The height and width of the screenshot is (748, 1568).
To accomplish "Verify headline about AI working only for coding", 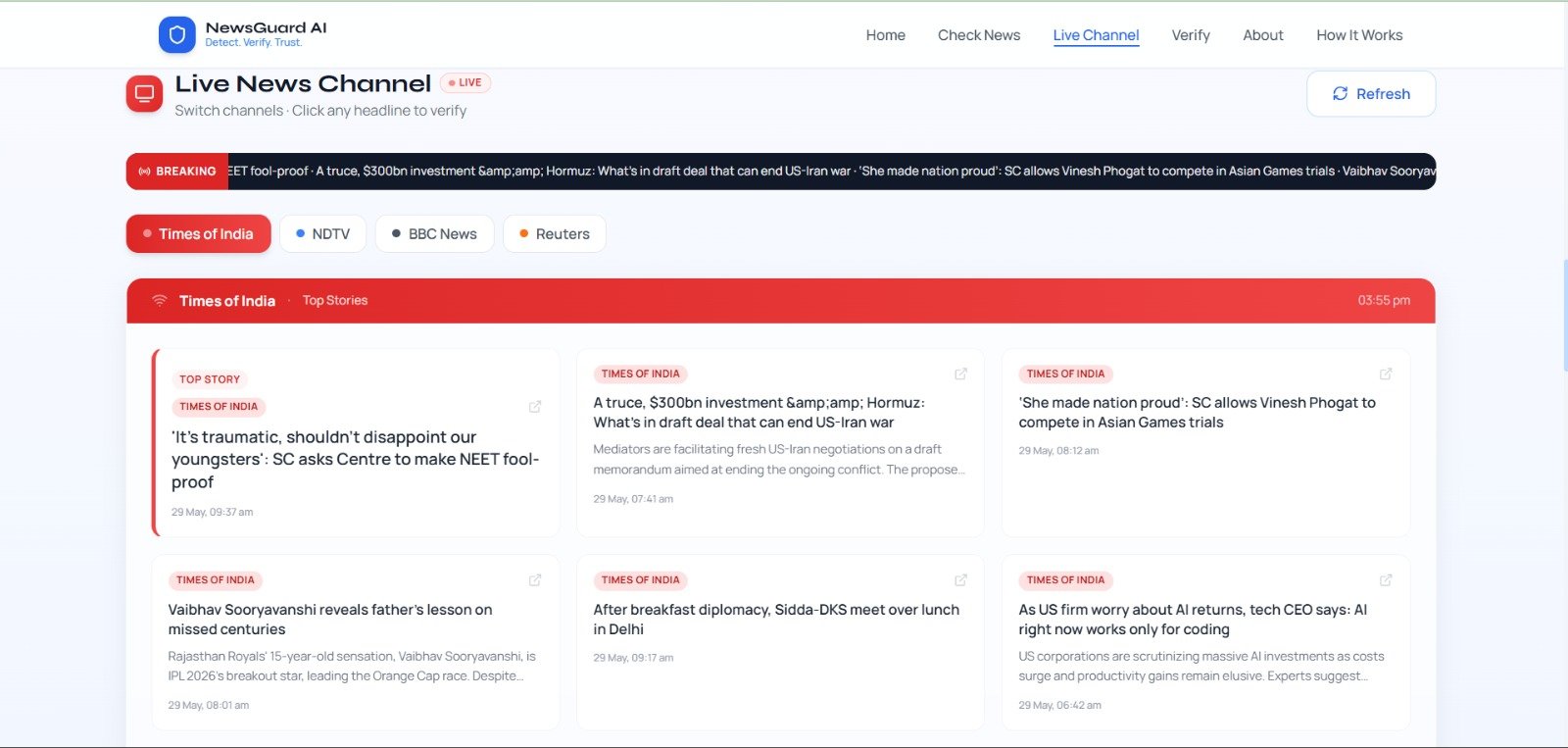I will pos(1193,620).
